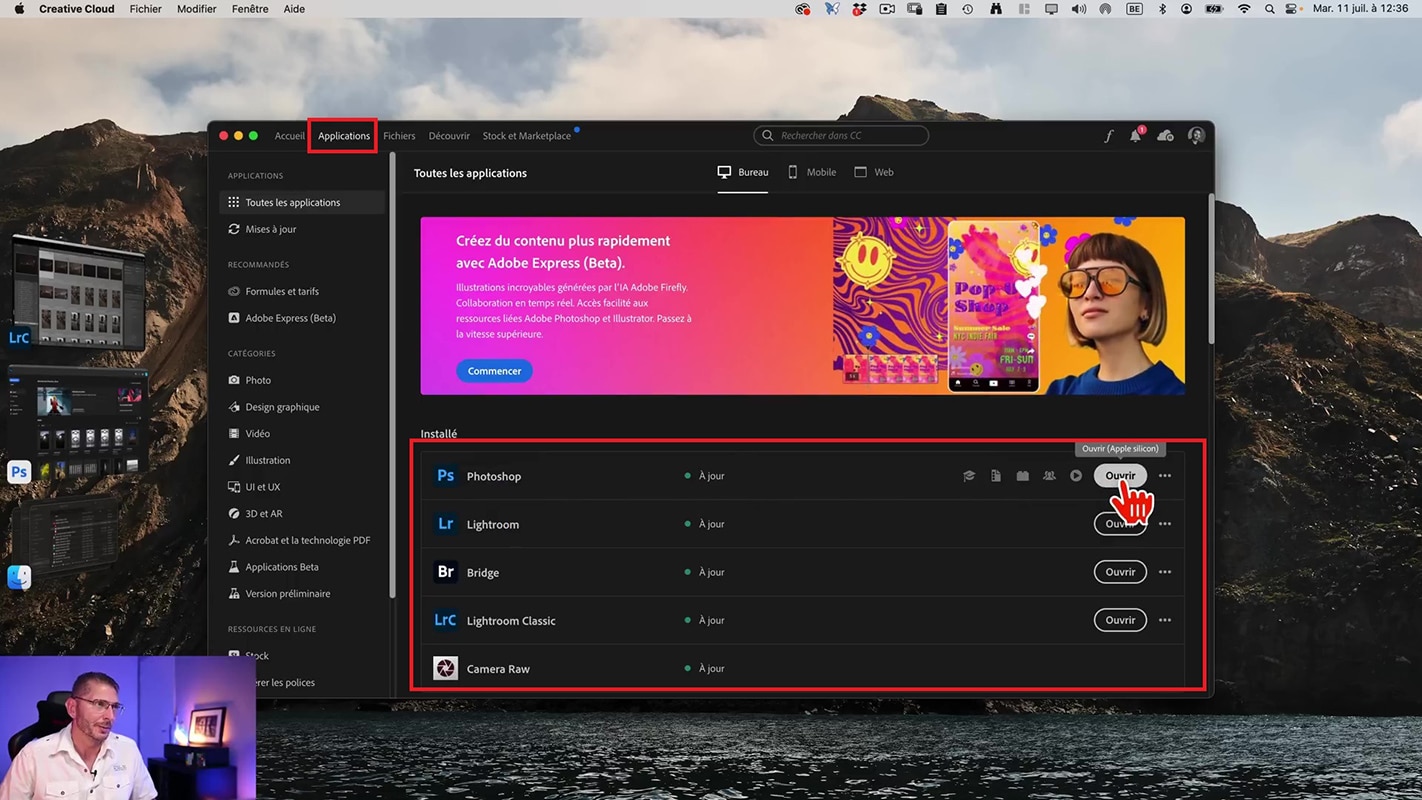Click the main content vertical scrollbar
Viewport: 1422px width, 800px height.
point(1210,270)
